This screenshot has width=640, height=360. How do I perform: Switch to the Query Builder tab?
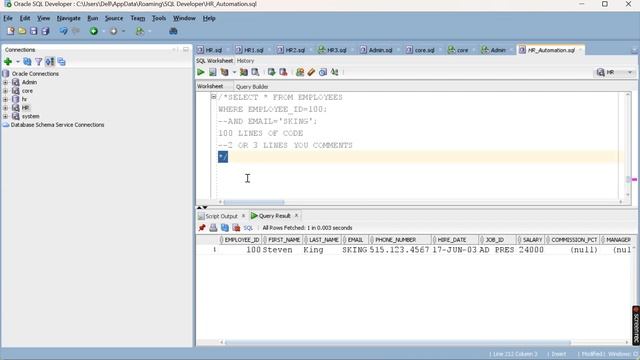pos(252,87)
